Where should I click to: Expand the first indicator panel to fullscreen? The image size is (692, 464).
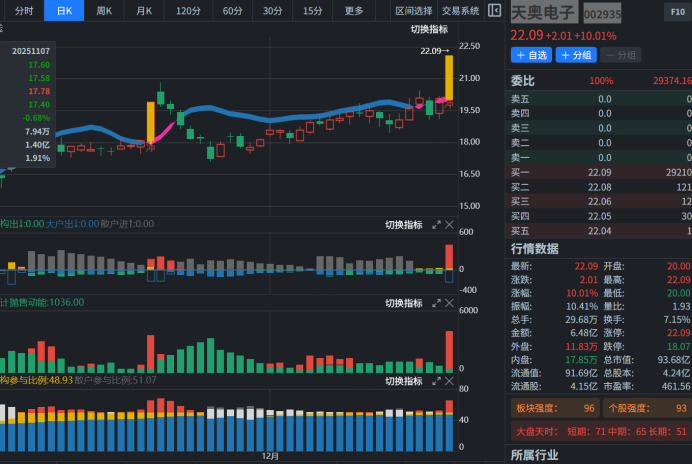(436, 225)
